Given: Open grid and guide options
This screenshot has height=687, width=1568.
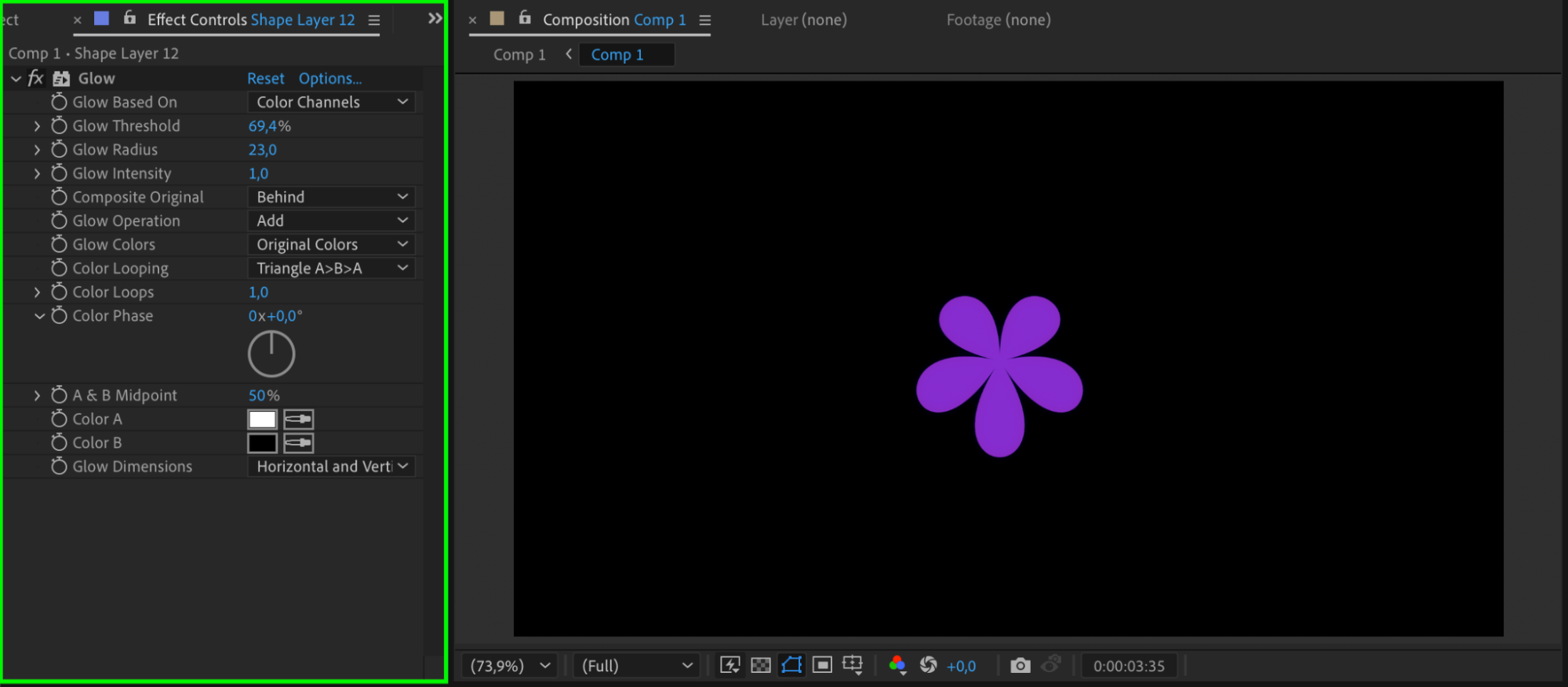Looking at the screenshot, I should (x=853, y=665).
